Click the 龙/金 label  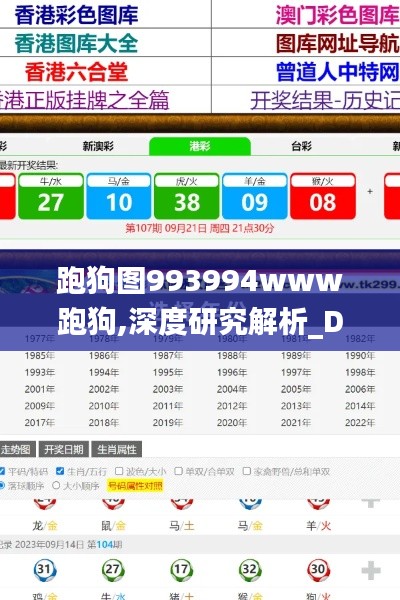pyautogui.click(x=45, y=526)
